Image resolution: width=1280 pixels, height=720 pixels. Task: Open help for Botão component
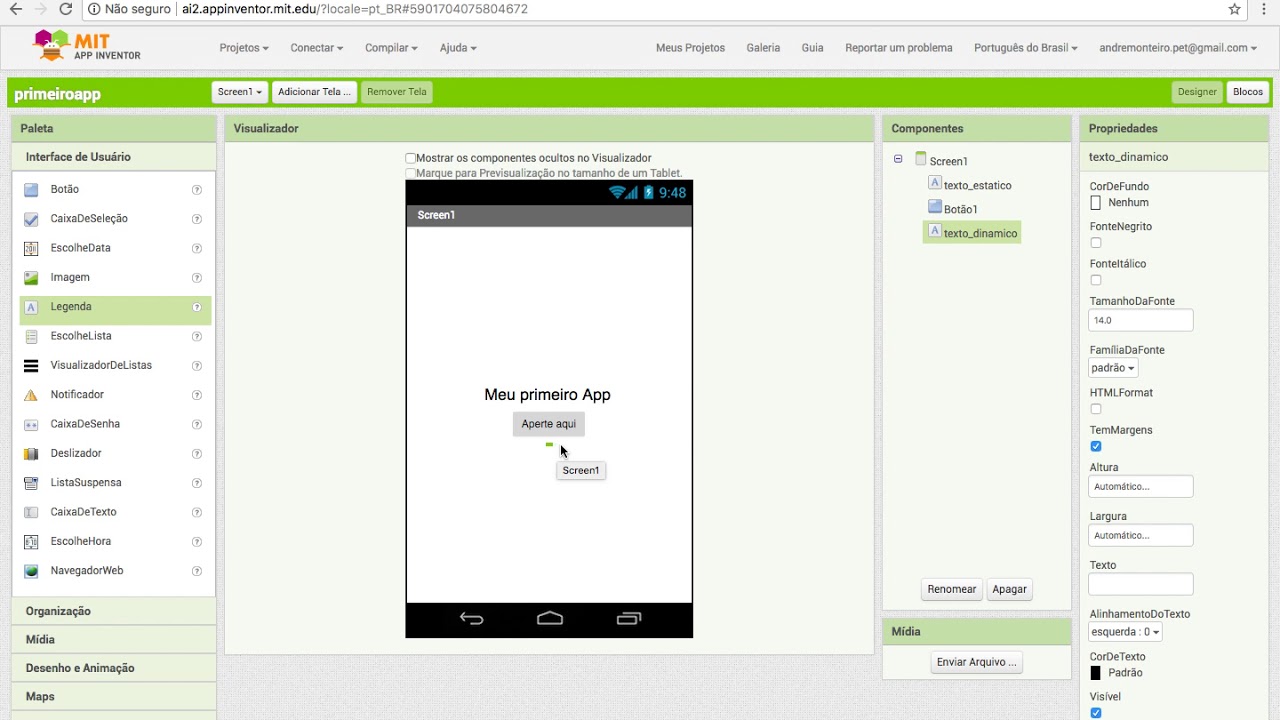(197, 190)
